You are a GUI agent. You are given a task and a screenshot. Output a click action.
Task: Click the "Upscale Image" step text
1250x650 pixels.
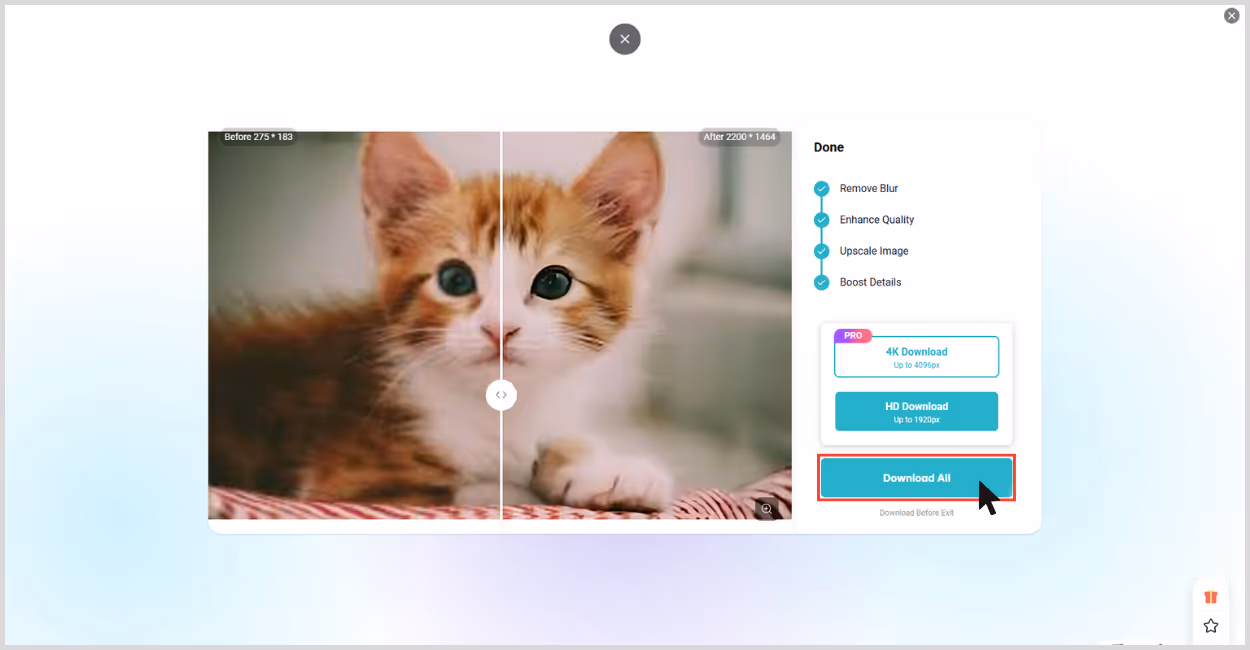point(874,251)
